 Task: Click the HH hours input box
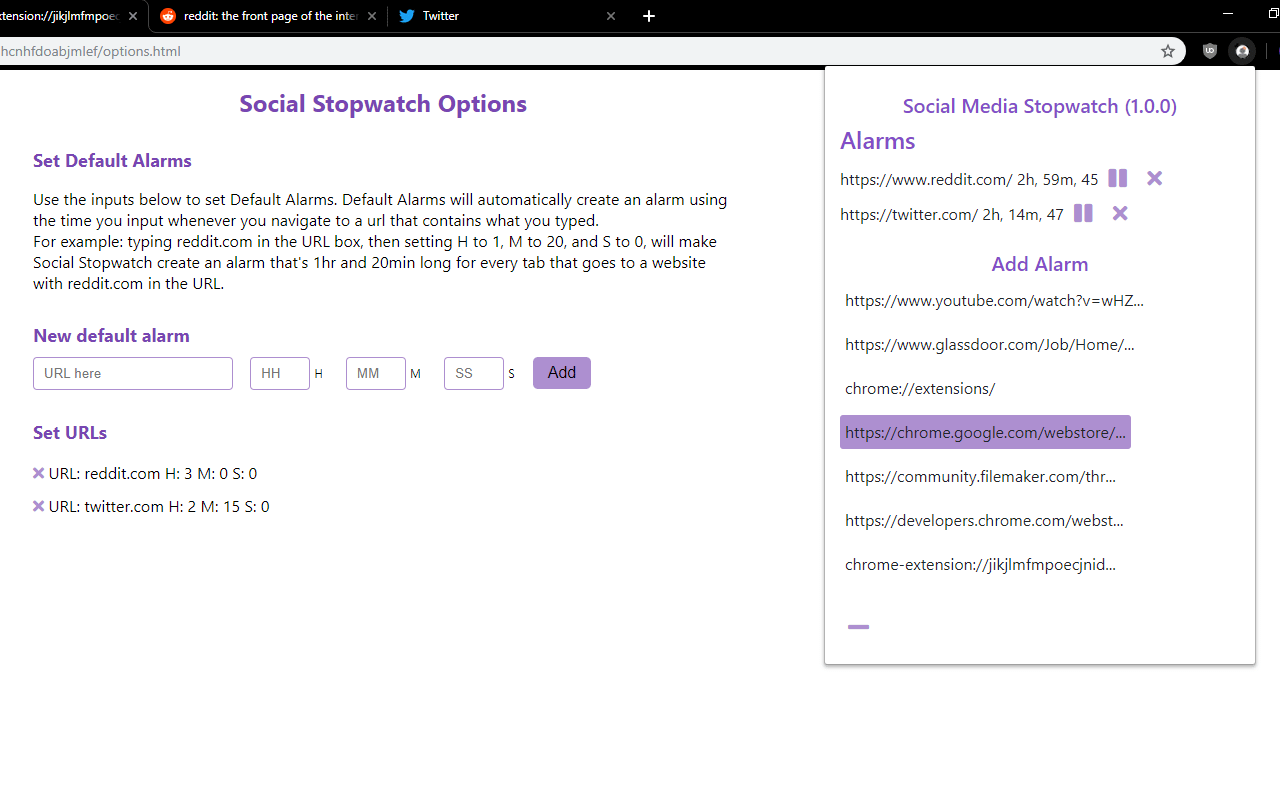pos(279,373)
